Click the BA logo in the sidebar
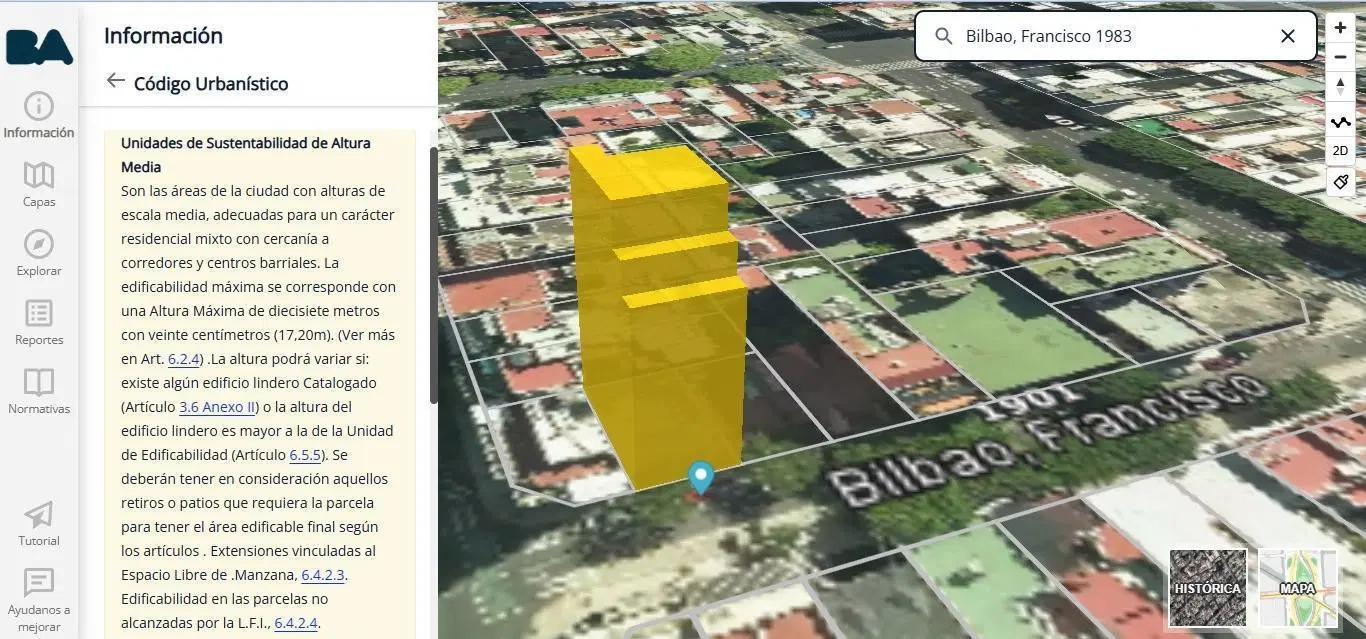The image size is (1366, 639). pos(39,46)
